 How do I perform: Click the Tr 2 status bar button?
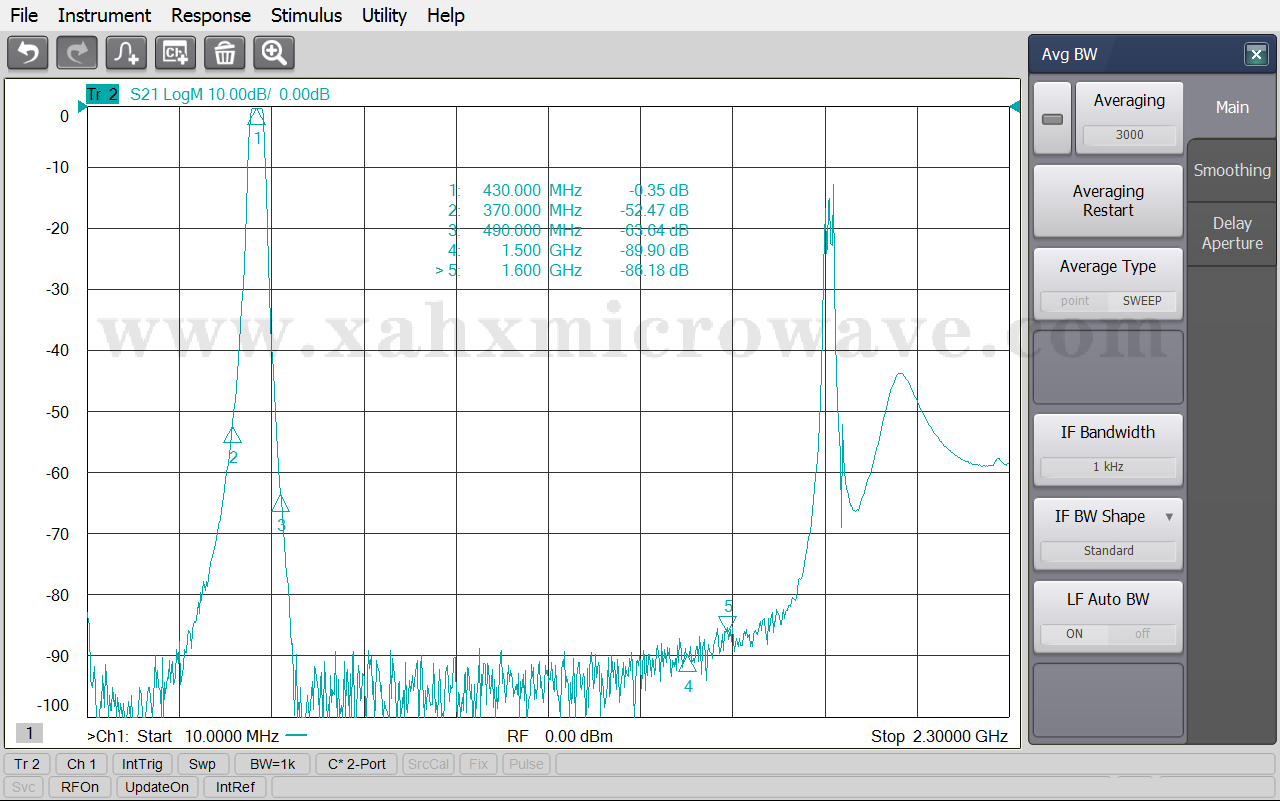[x=27, y=764]
